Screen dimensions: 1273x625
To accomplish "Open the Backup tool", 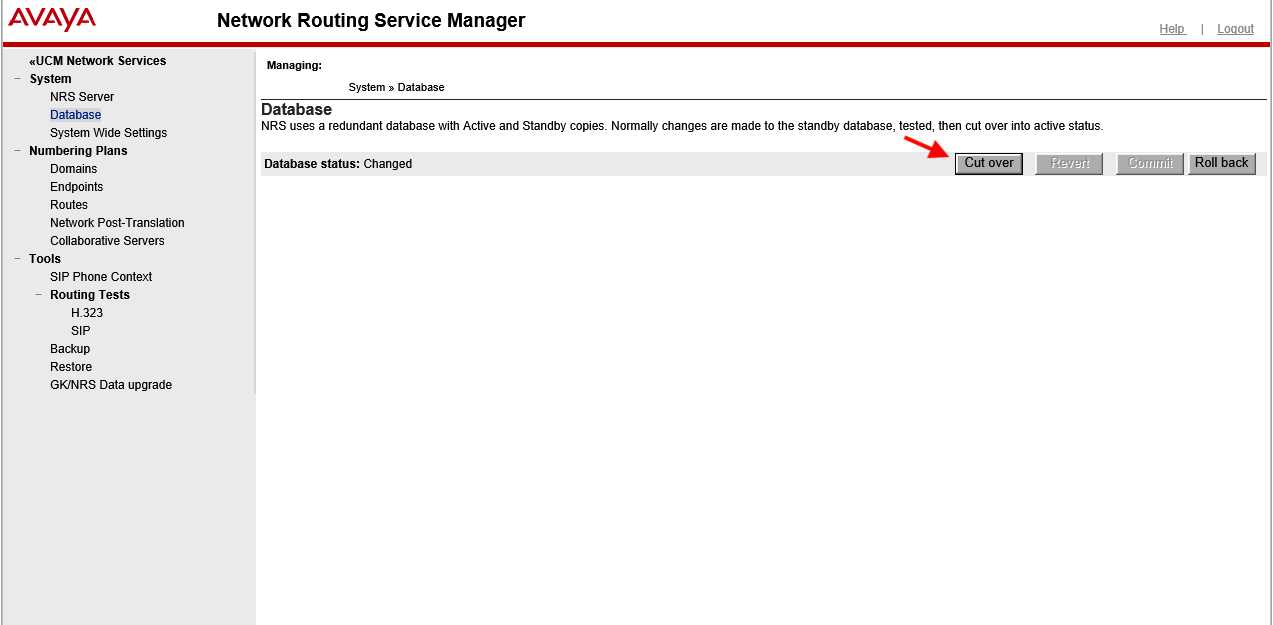I will tap(70, 349).
